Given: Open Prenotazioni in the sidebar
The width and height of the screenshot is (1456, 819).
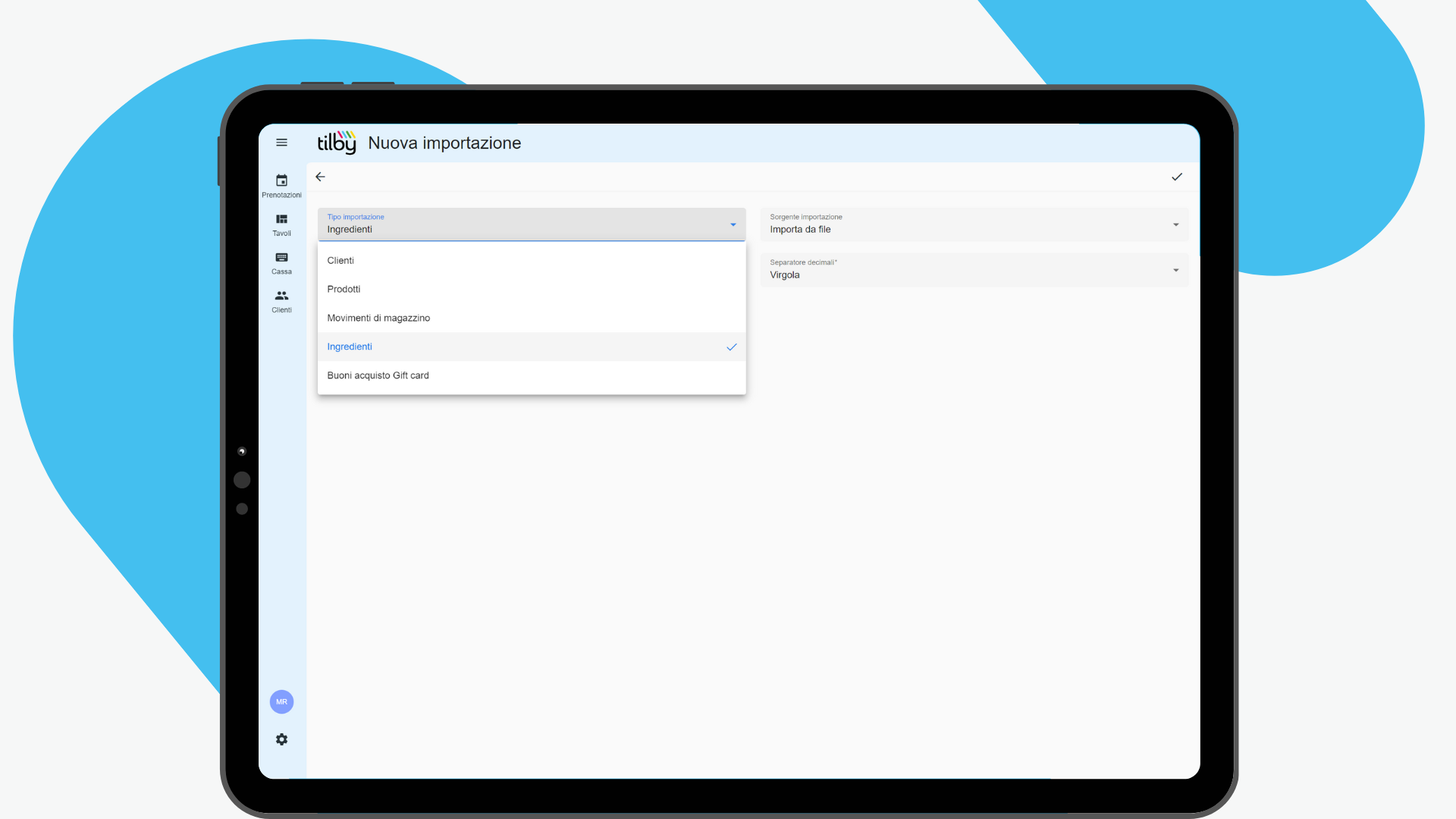Looking at the screenshot, I should pyautogui.click(x=281, y=186).
